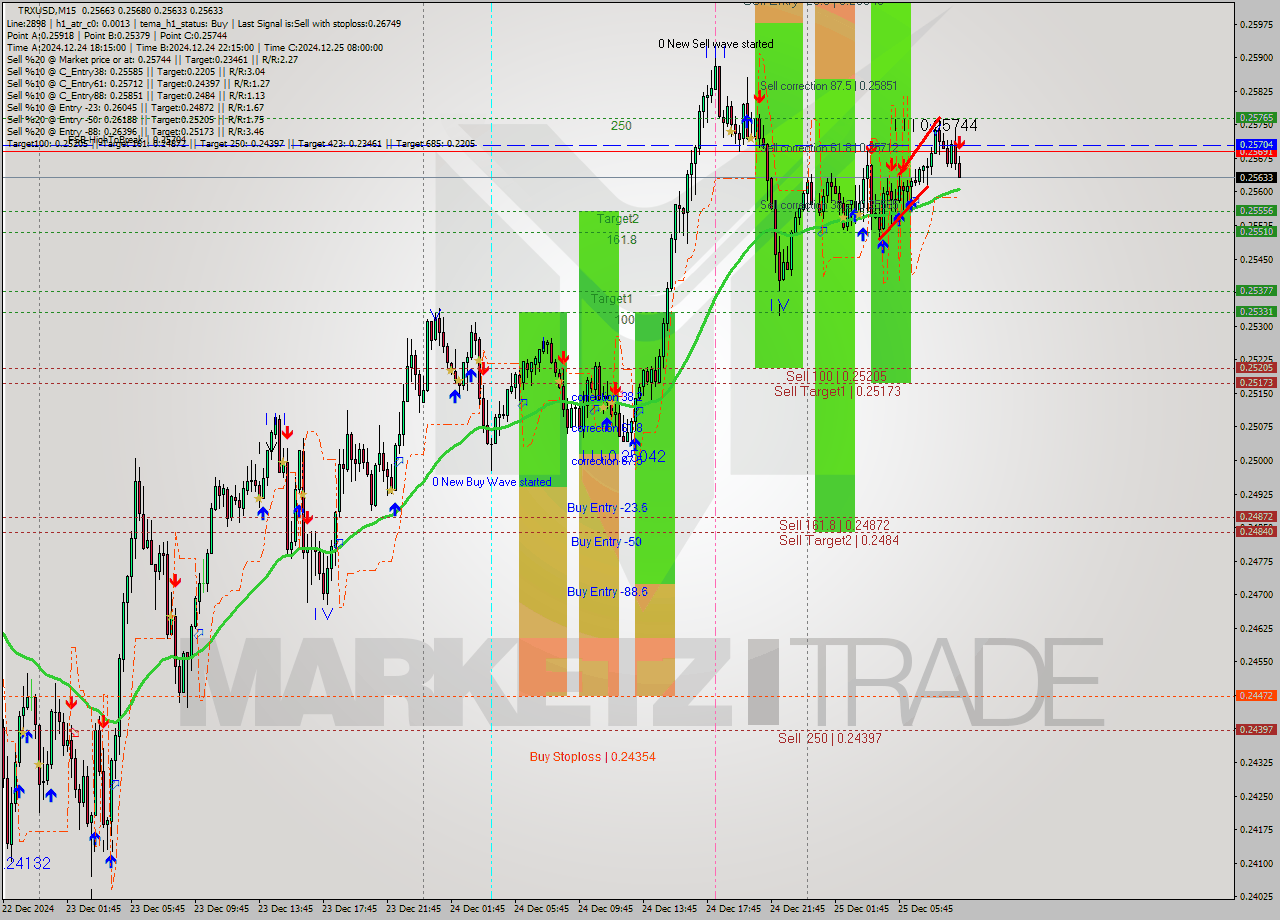This screenshot has width=1280, height=920.
Task: Click the '24132' low price label
Action: [x=28, y=863]
